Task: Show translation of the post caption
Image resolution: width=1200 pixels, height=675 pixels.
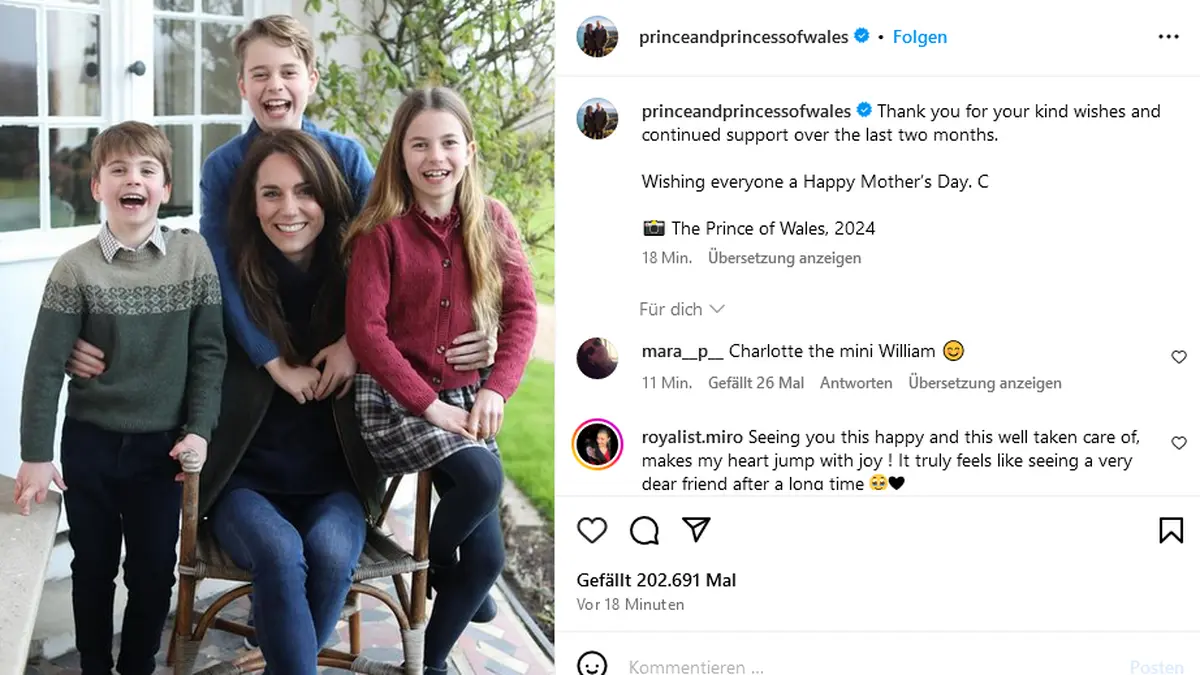Action: [784, 258]
